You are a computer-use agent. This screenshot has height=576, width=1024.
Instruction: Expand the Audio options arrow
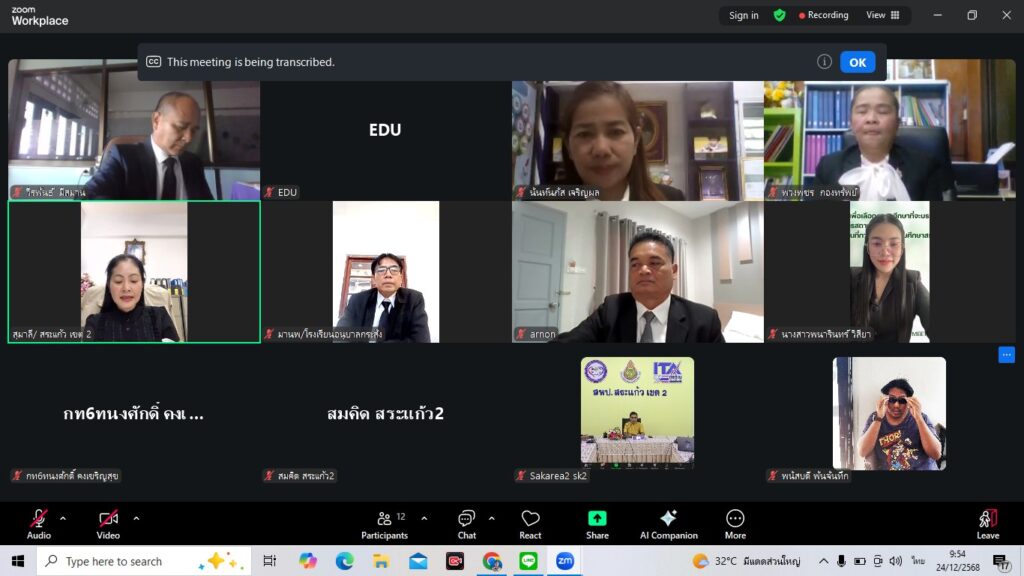click(x=63, y=518)
